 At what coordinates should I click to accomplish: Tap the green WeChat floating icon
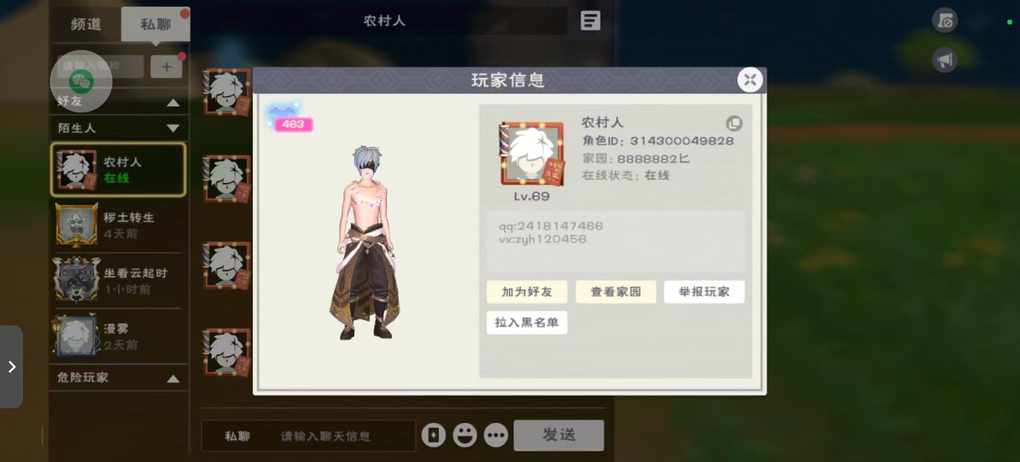coord(82,81)
